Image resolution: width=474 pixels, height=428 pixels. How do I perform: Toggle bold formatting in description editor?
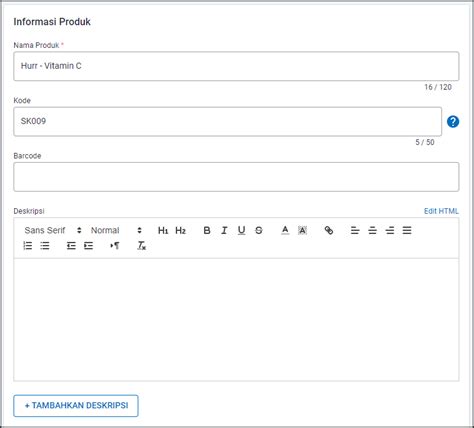click(x=207, y=230)
